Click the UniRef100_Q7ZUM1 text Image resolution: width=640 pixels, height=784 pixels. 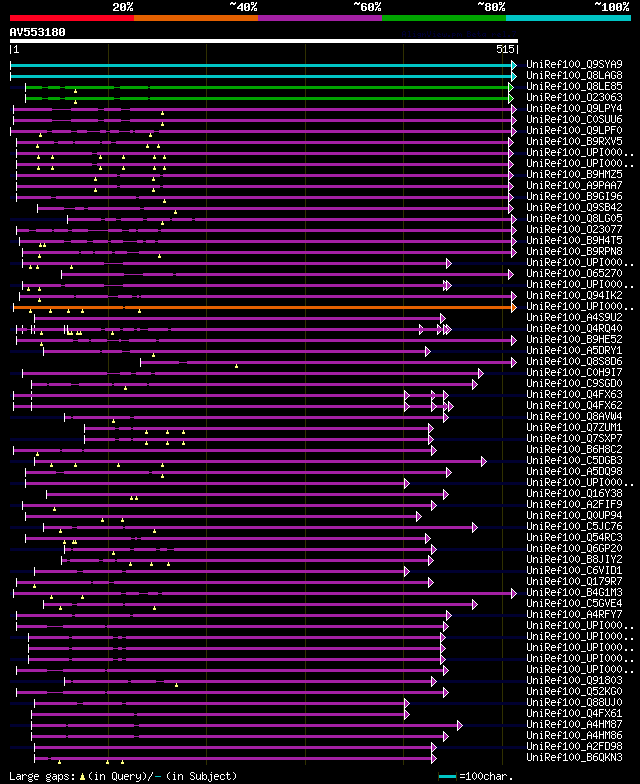coord(574,428)
